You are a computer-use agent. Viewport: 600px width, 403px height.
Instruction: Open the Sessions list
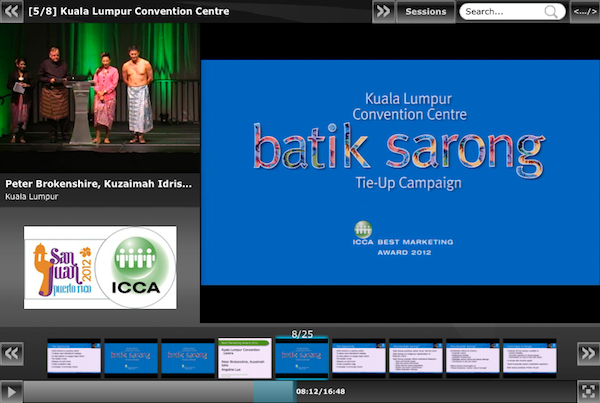coord(426,11)
